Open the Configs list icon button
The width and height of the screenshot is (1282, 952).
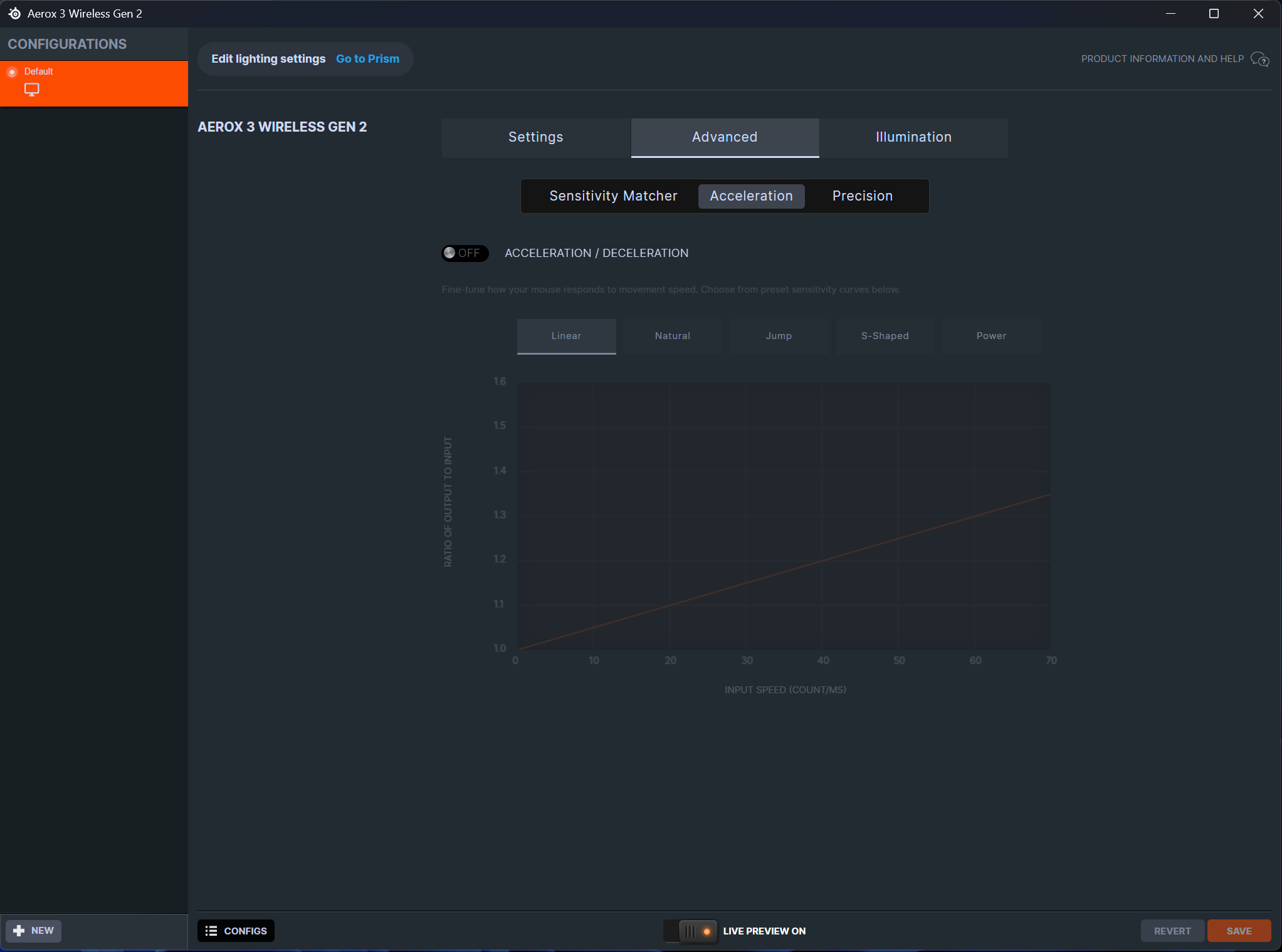[x=211, y=931]
